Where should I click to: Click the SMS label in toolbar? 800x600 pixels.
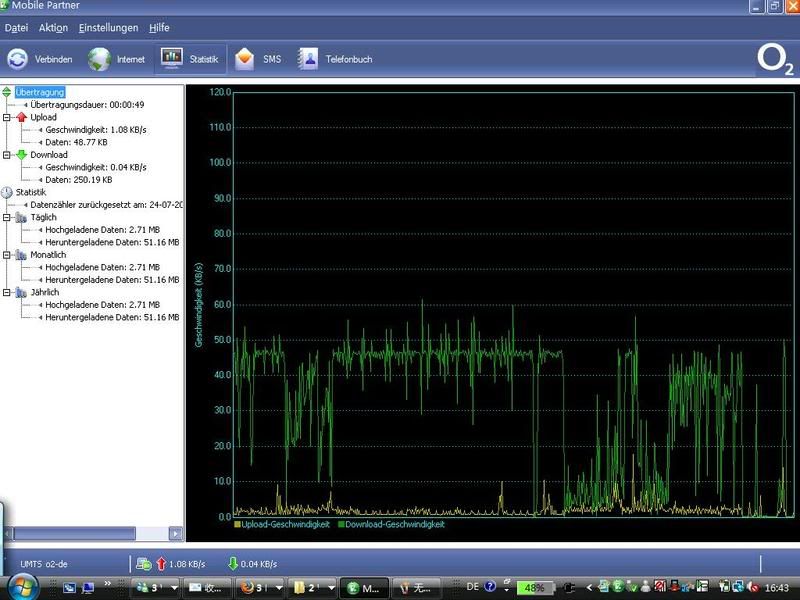pyautogui.click(x=272, y=59)
